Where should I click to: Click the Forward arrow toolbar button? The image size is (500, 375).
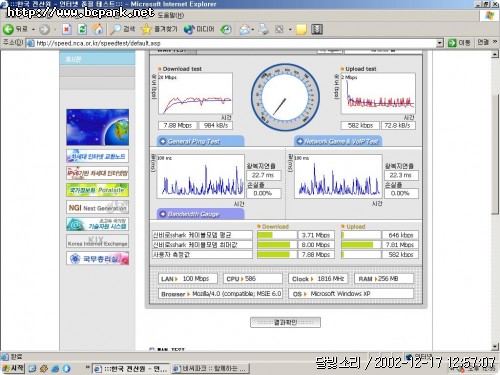(x=44, y=29)
